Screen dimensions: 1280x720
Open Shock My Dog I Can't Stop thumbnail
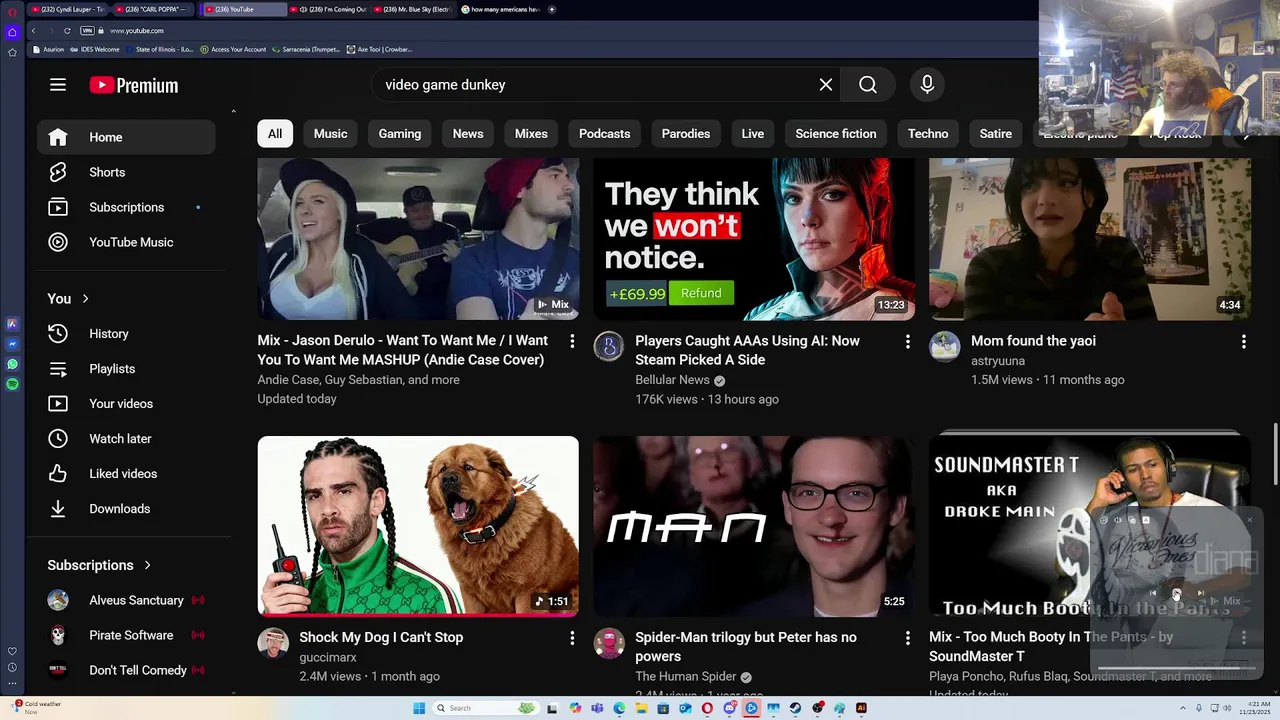[x=418, y=526]
